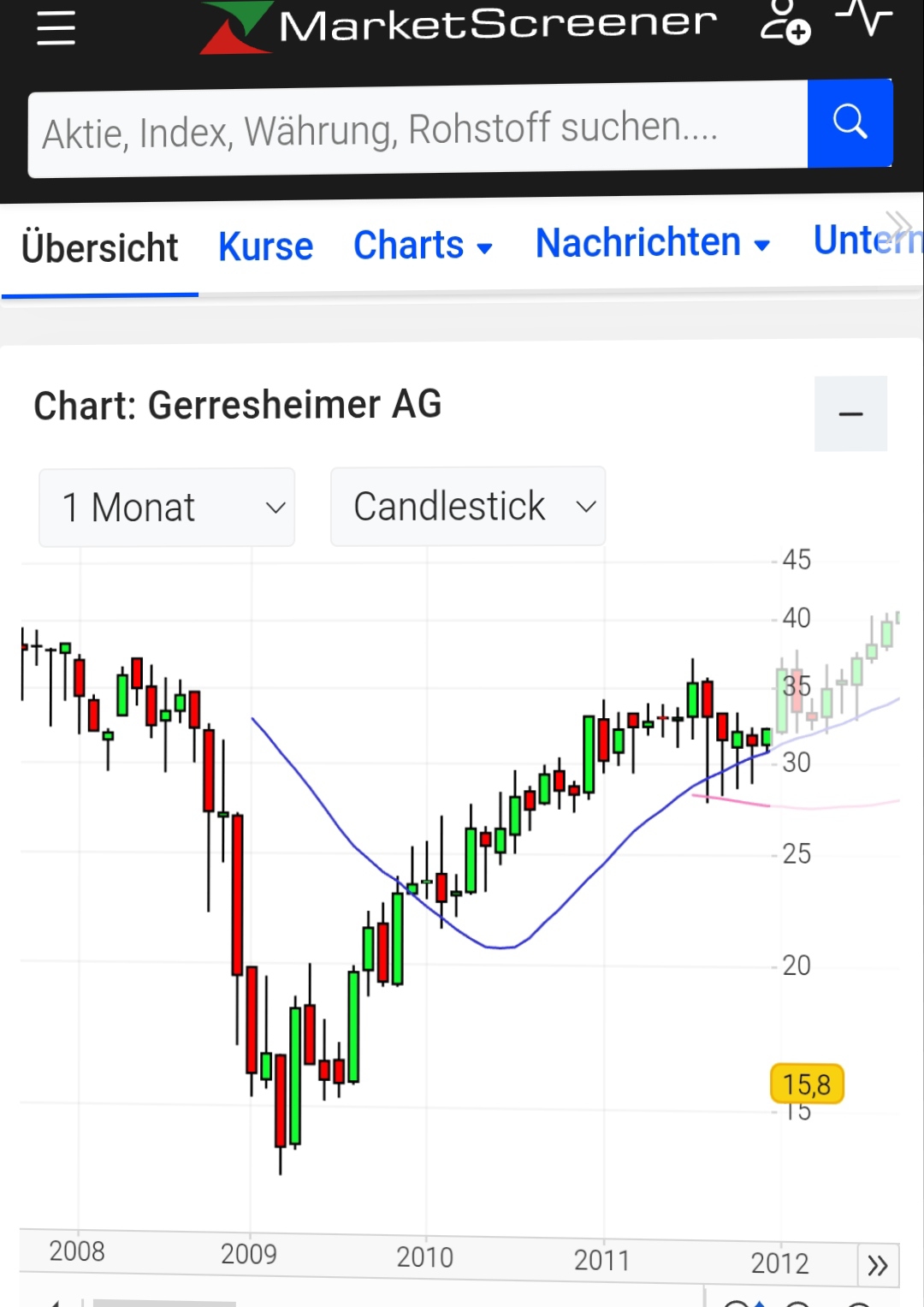
Task: Open the hamburger navigation menu
Action: tap(54, 28)
